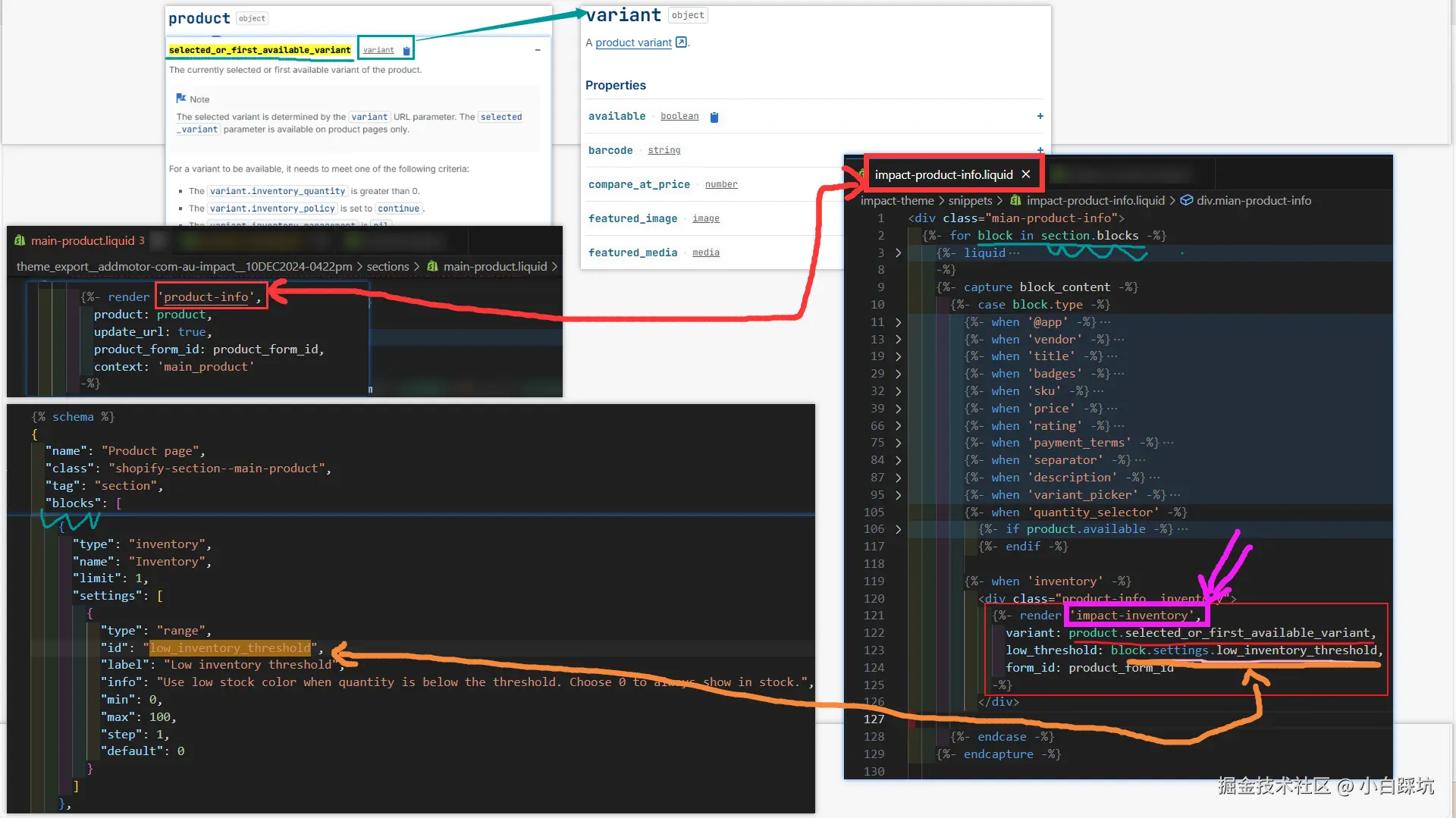Screen dimensions: 1456x818
Task: Click the Note flag icon
Action: coord(181,99)
